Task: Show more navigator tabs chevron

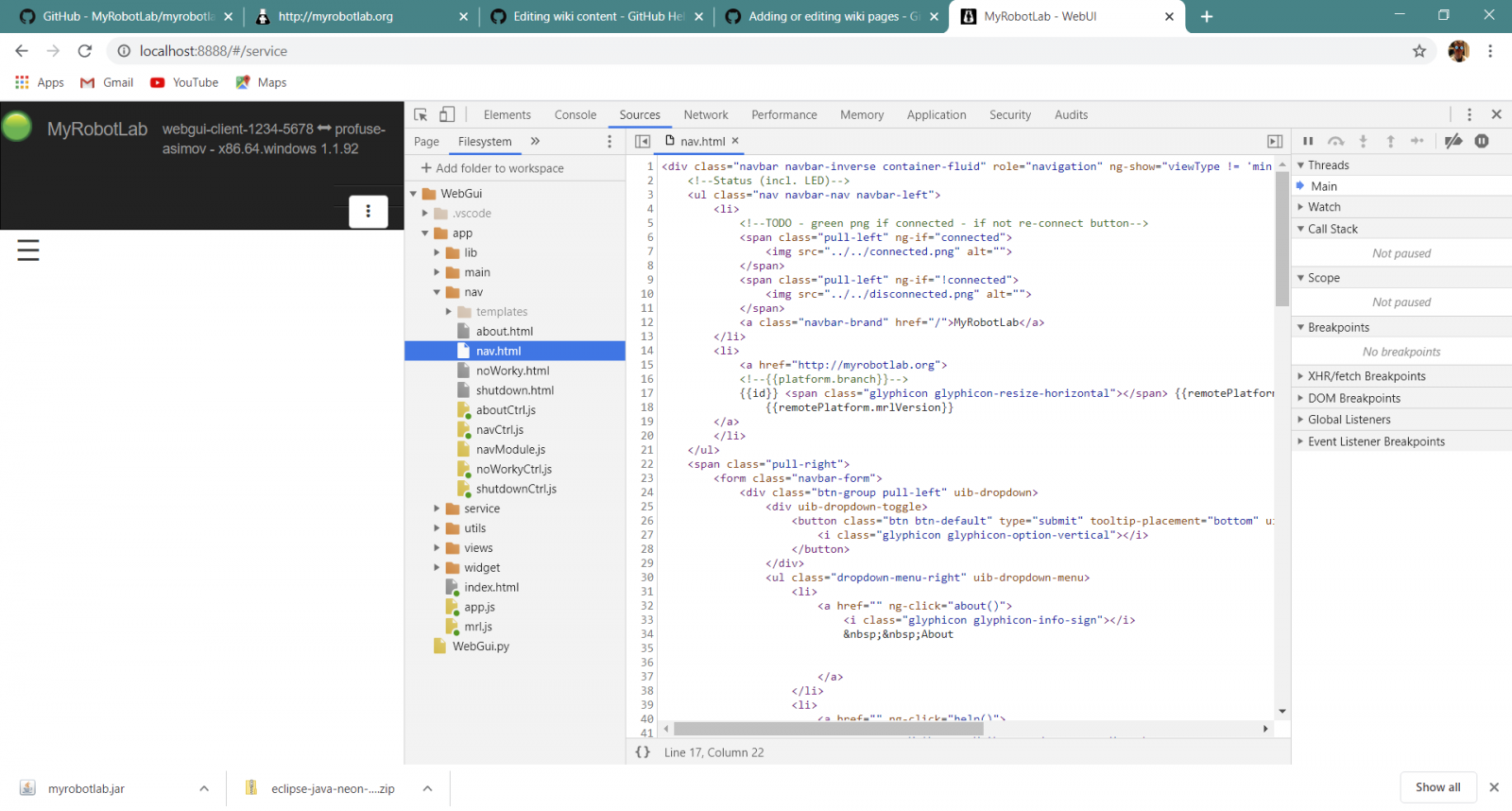Action: point(535,141)
